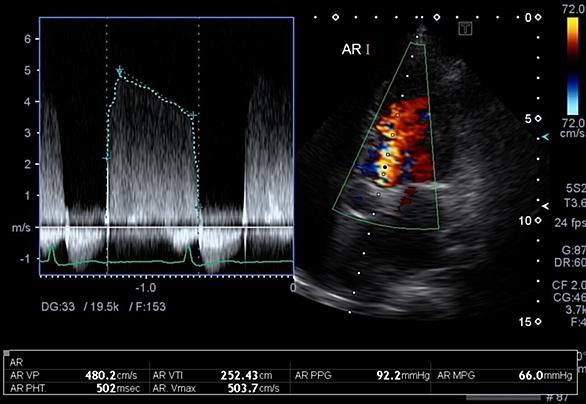Image resolution: width=586 pixels, height=404 pixels.
Task: Click the color Doppler velocity scale bar
Action: pos(572,66)
